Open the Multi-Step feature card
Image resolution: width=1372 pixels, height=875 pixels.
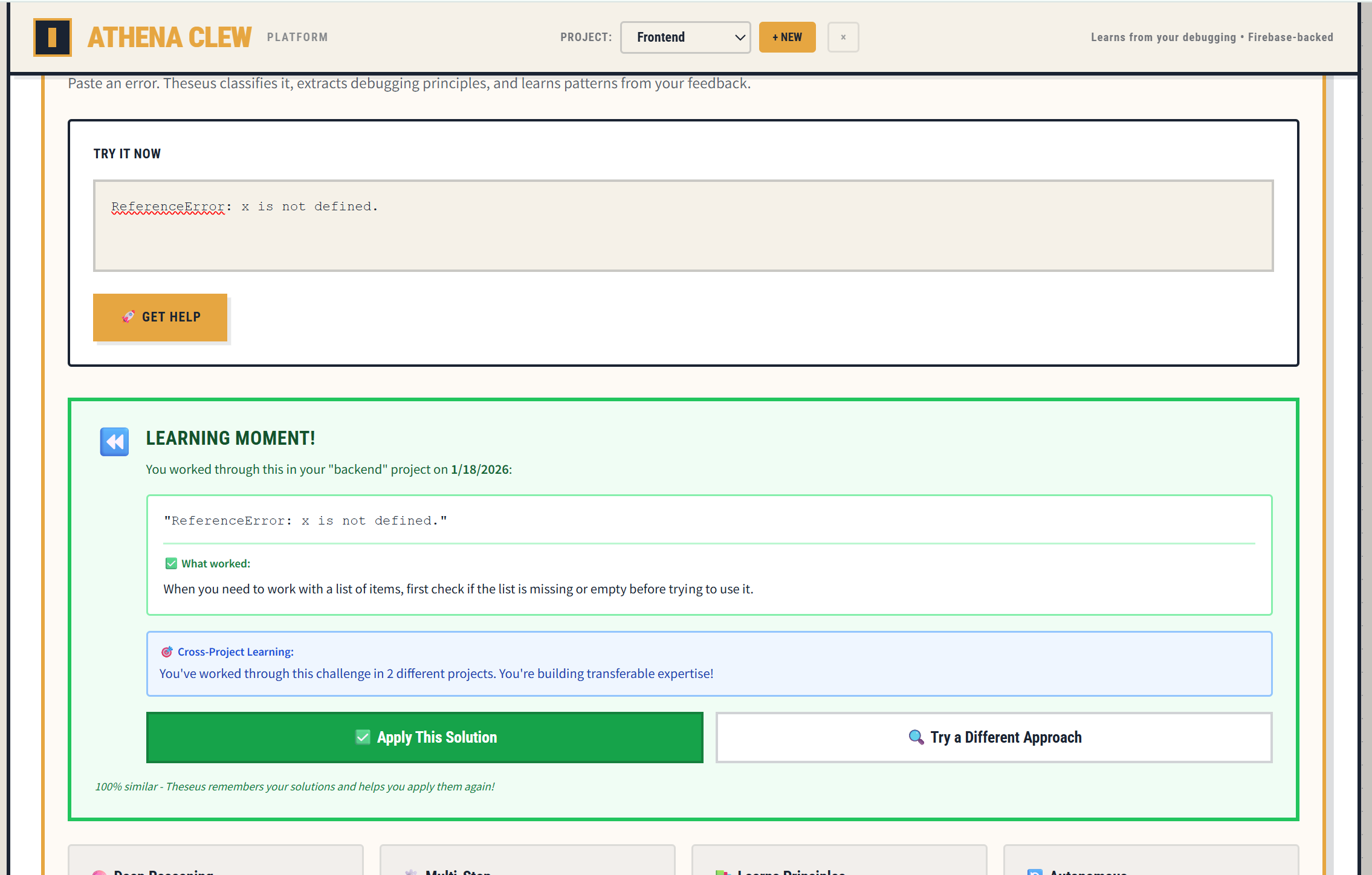coord(527,863)
